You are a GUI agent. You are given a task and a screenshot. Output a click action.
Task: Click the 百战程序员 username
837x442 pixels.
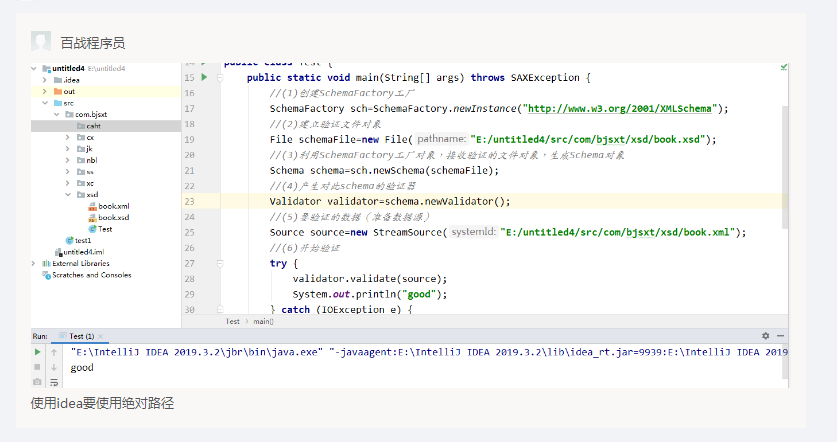pos(93,43)
